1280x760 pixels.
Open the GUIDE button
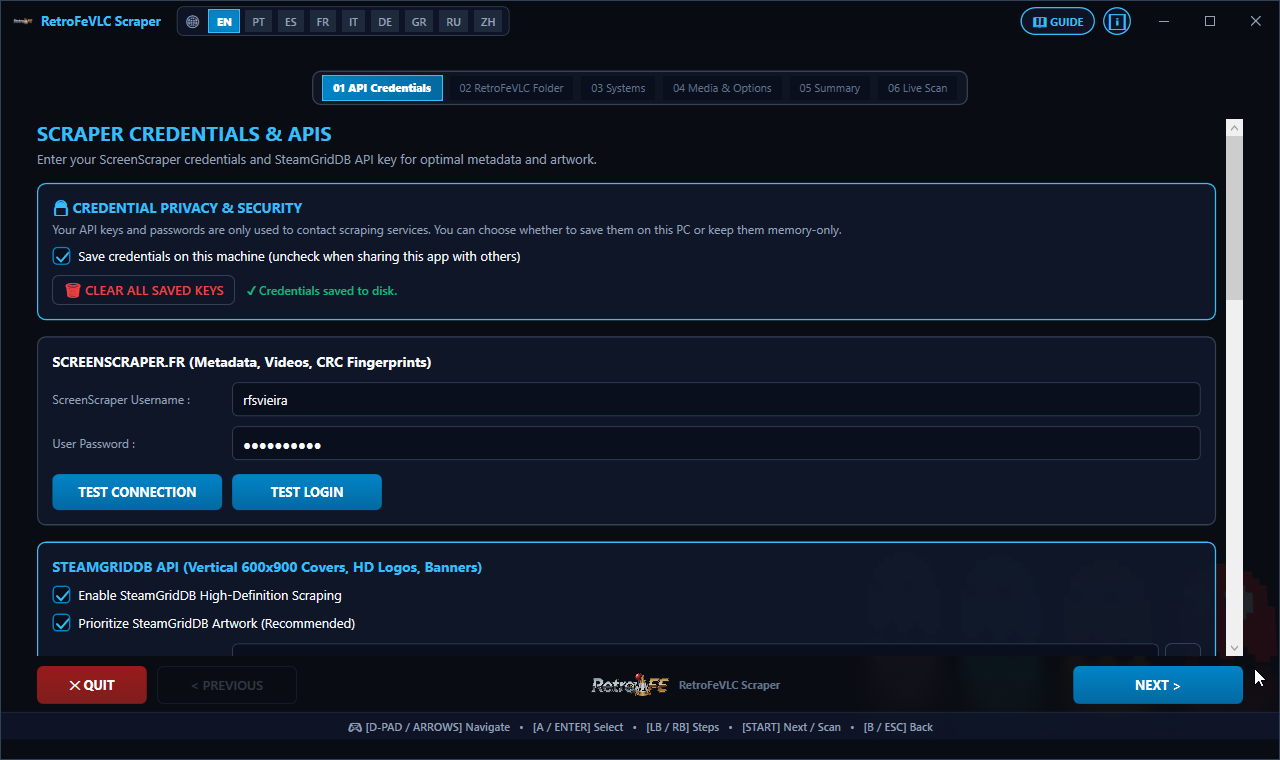[x=1058, y=21]
